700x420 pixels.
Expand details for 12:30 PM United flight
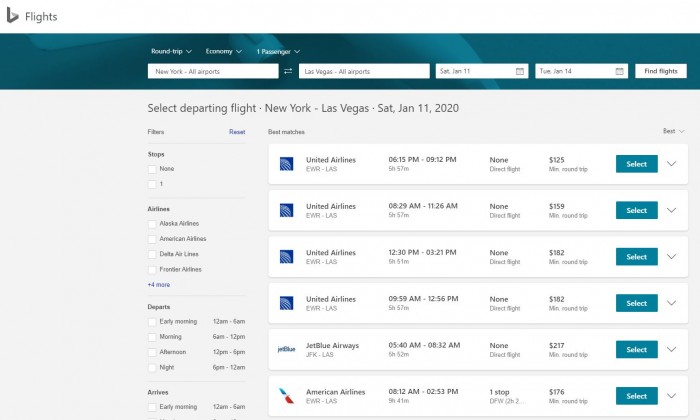pyautogui.click(x=671, y=257)
